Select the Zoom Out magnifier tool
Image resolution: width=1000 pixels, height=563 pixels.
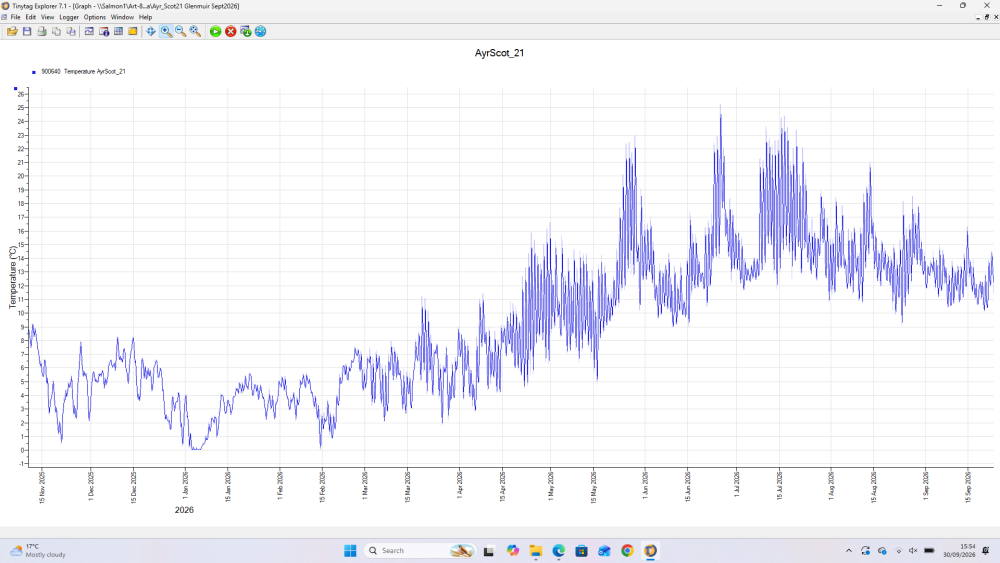pyautogui.click(x=180, y=31)
